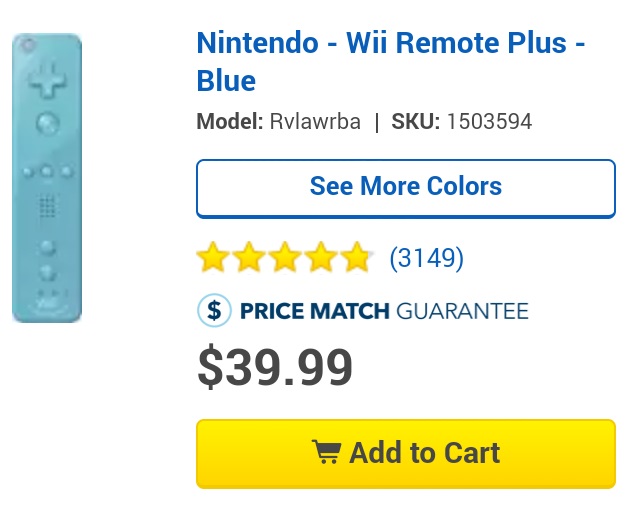
Task: Select the third rating star
Action: (x=285, y=259)
